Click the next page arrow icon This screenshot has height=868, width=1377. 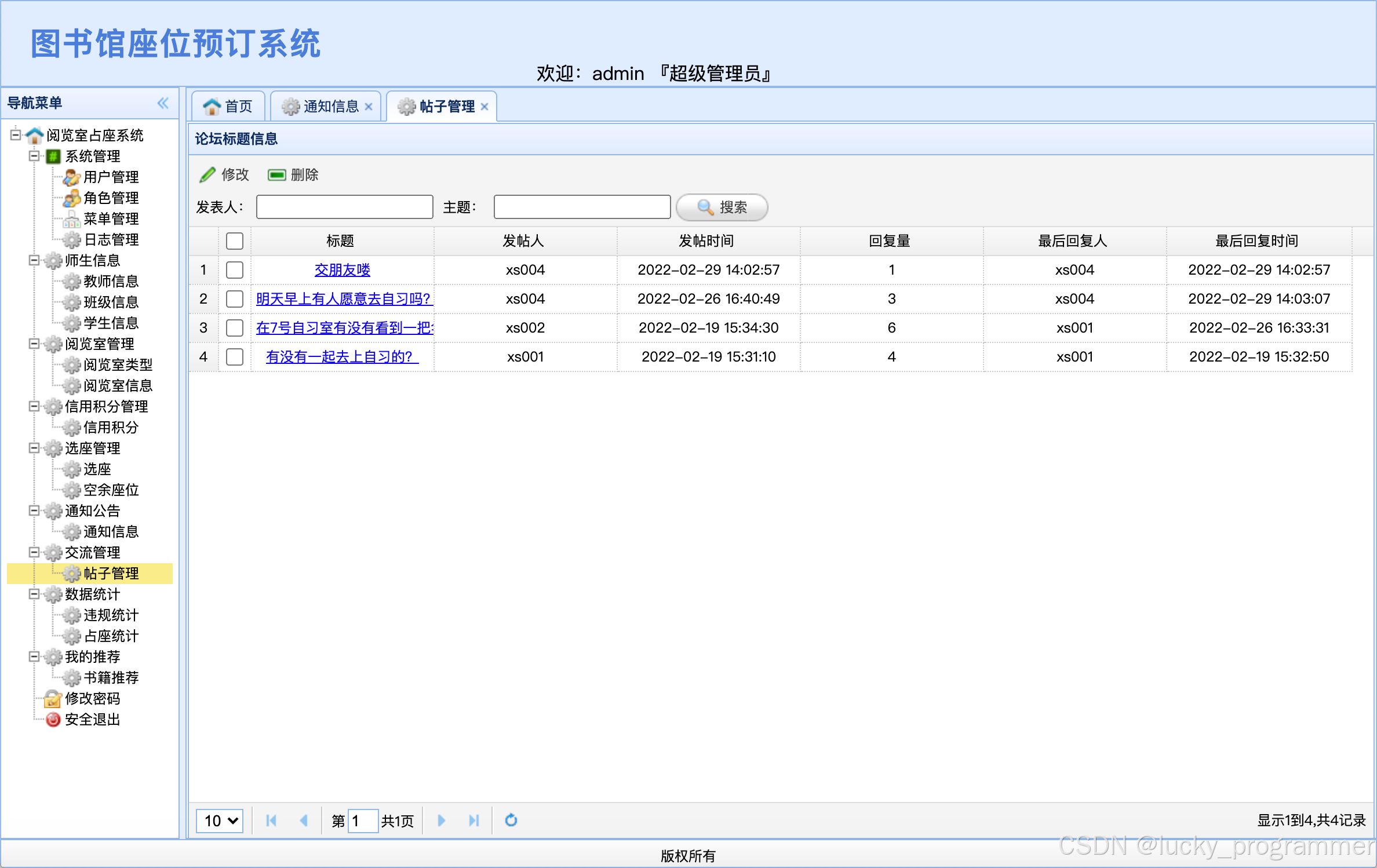point(441,820)
